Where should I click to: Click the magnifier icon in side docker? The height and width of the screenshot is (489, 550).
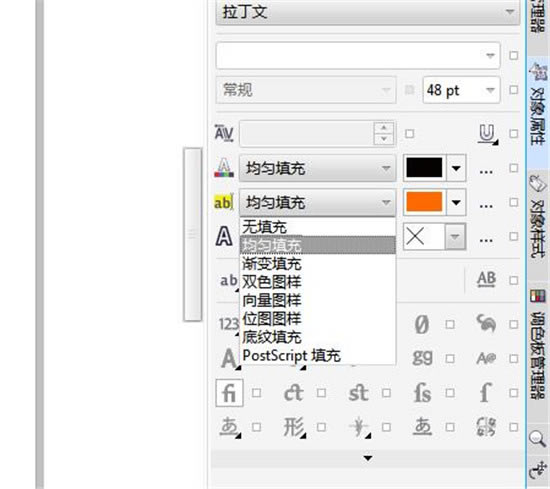point(537,438)
